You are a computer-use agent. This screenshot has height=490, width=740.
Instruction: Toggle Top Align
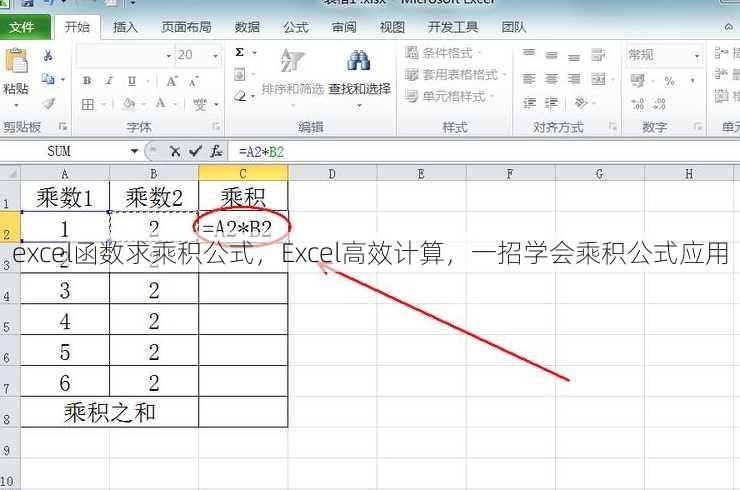click(x=529, y=53)
